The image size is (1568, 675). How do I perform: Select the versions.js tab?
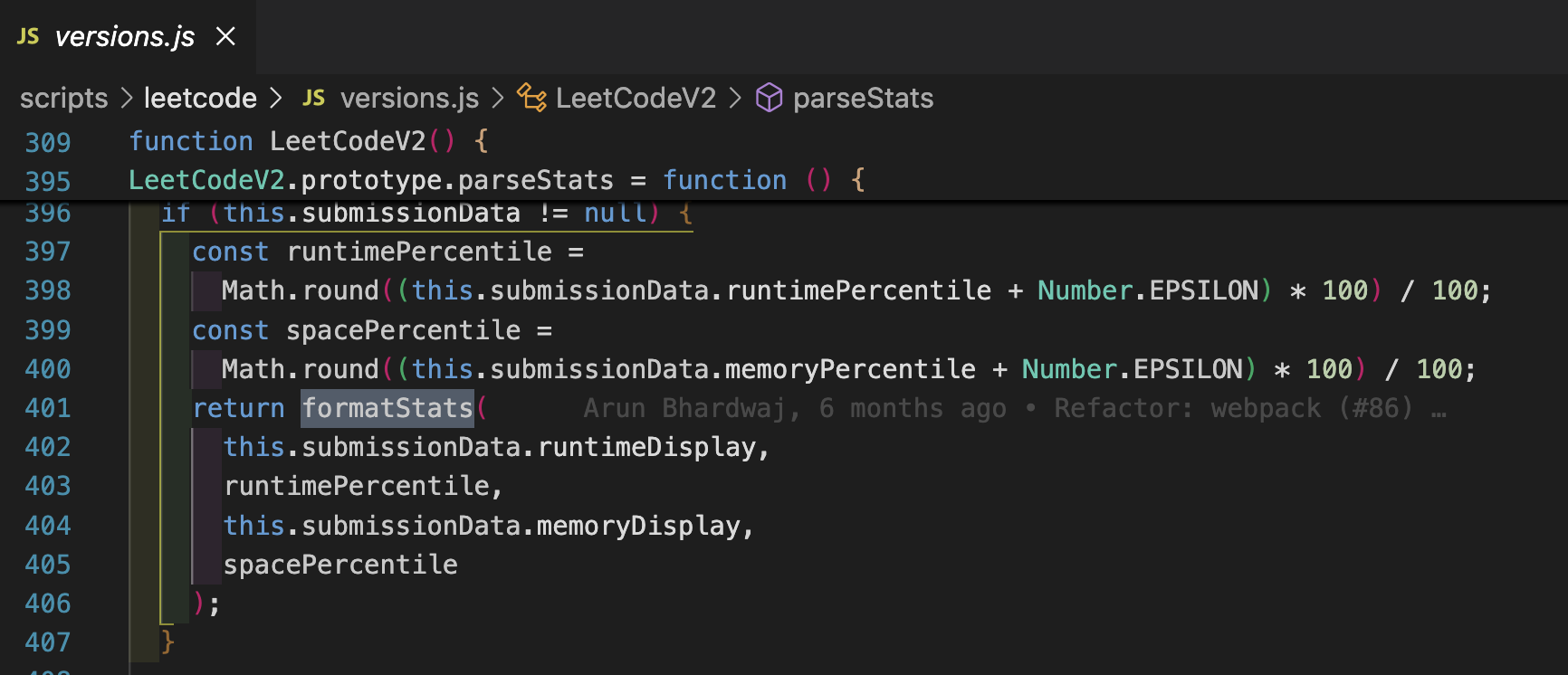(125, 36)
